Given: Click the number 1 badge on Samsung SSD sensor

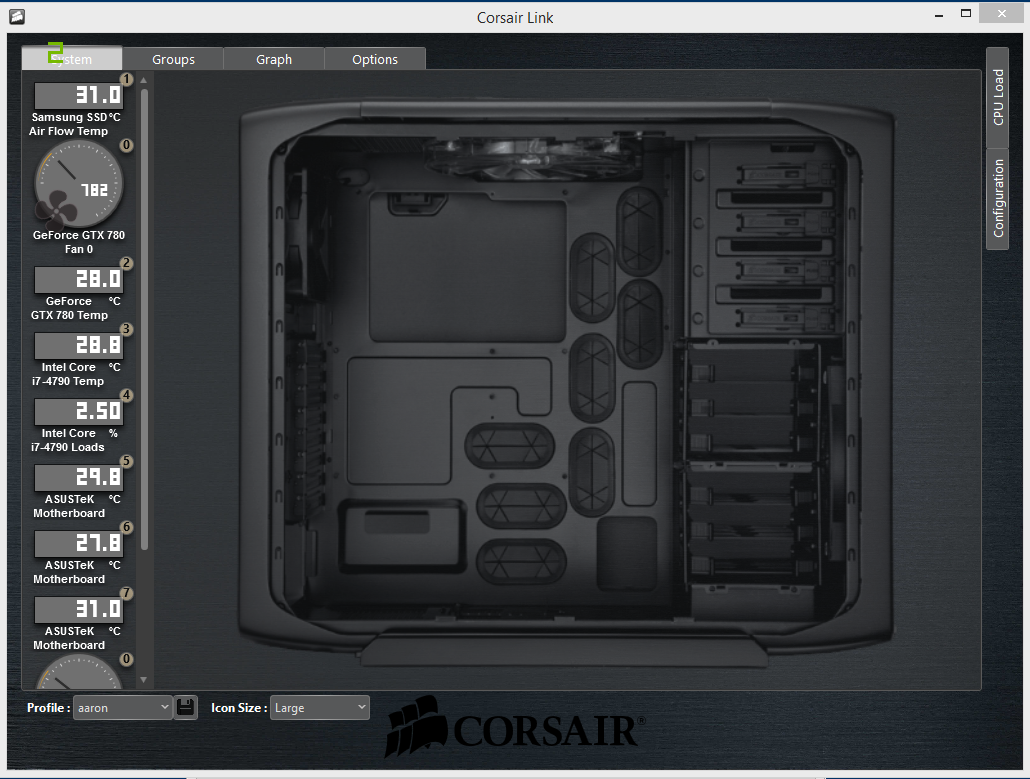Looking at the screenshot, I should click(127, 79).
